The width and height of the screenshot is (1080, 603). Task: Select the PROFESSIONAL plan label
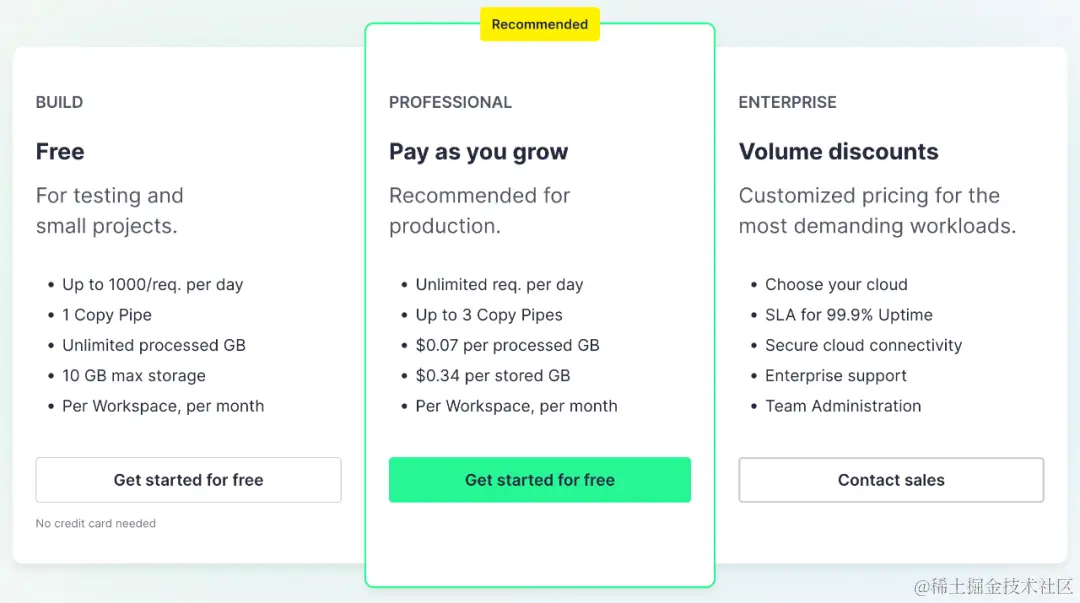(x=450, y=102)
